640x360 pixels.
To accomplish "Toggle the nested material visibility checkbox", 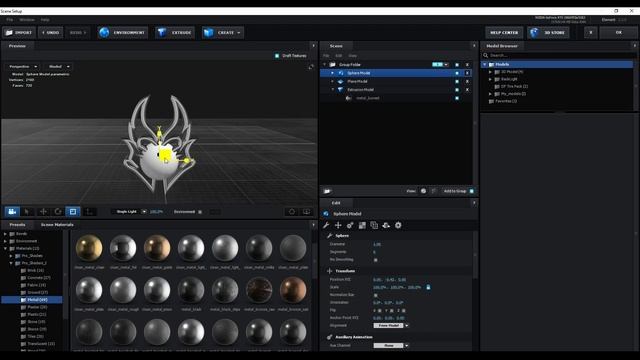I will pyautogui.click(x=457, y=98).
